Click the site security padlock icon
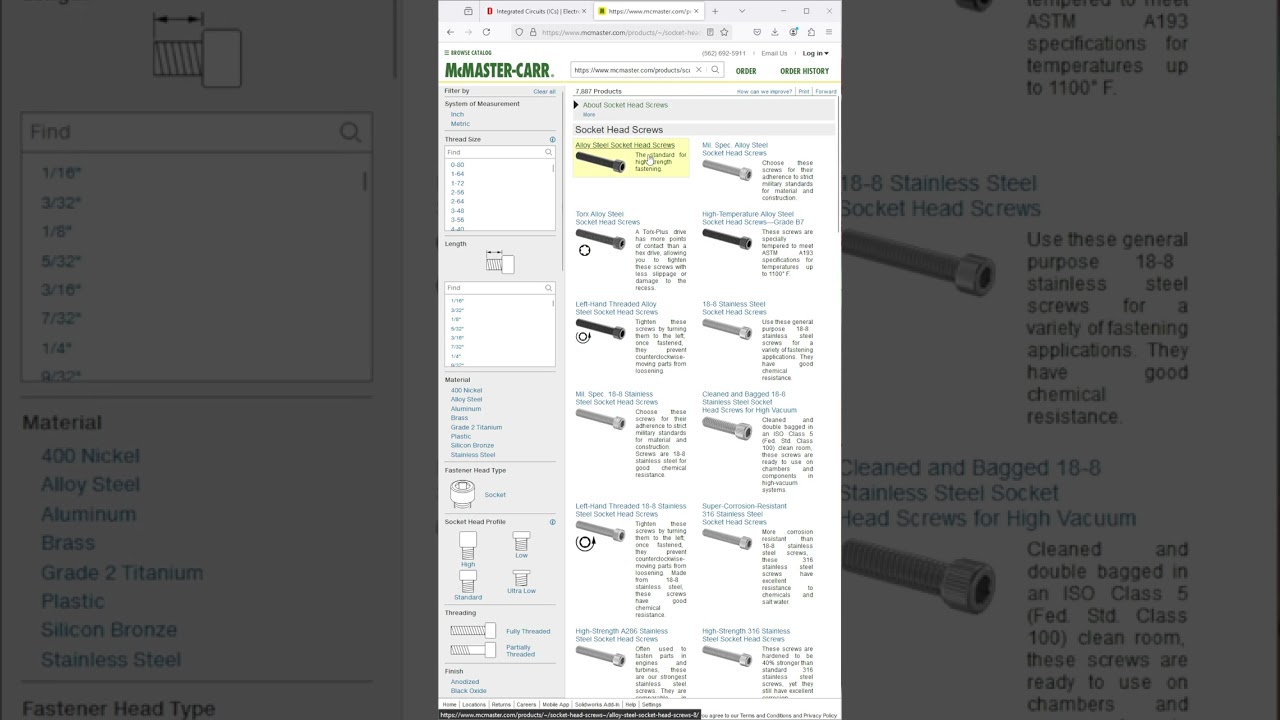Image resolution: width=1280 pixels, height=720 pixels. [x=532, y=32]
